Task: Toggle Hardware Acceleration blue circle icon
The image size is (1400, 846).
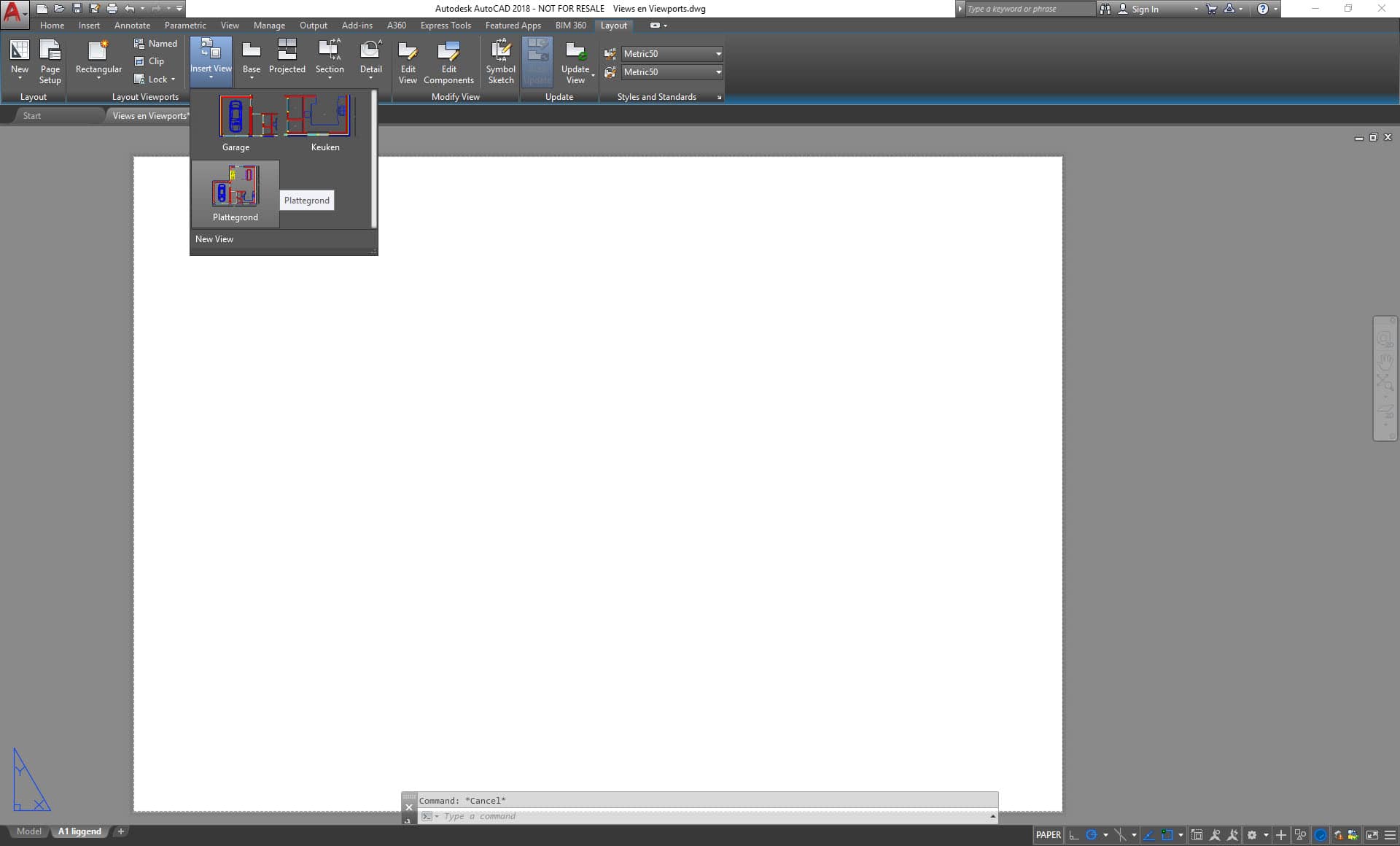Action: 1321,835
